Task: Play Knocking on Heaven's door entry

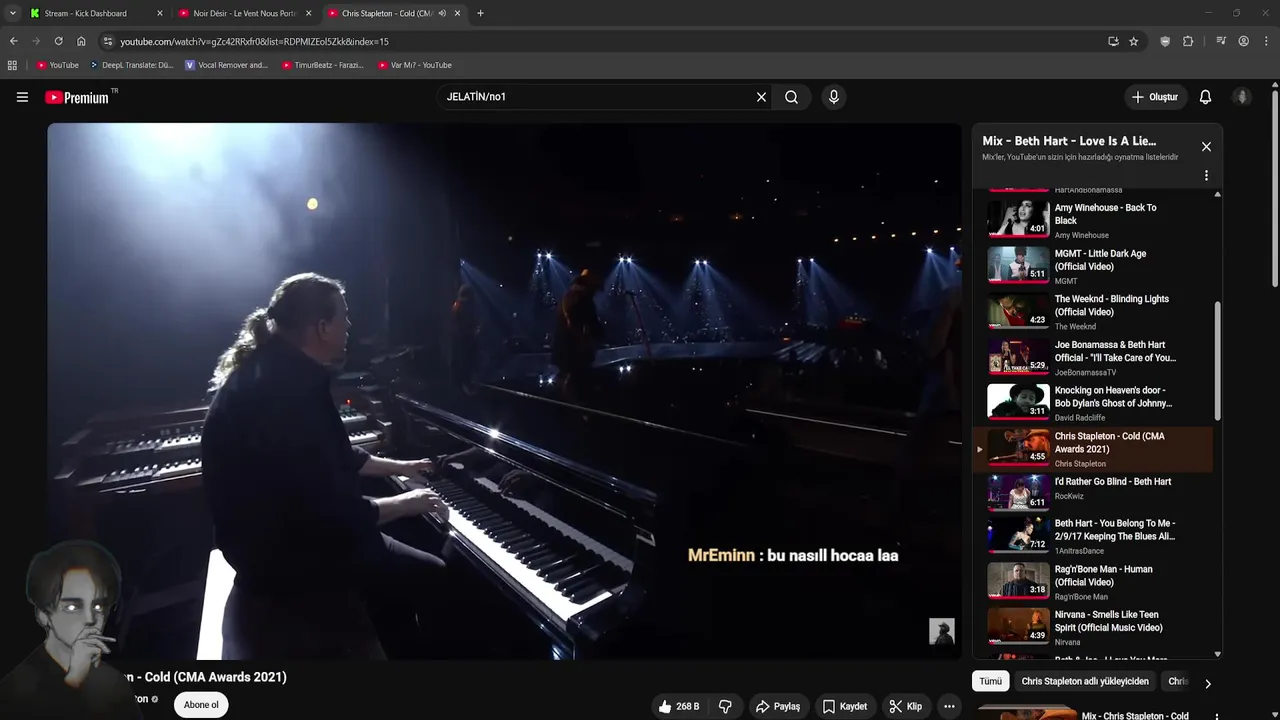Action: click(x=1093, y=402)
